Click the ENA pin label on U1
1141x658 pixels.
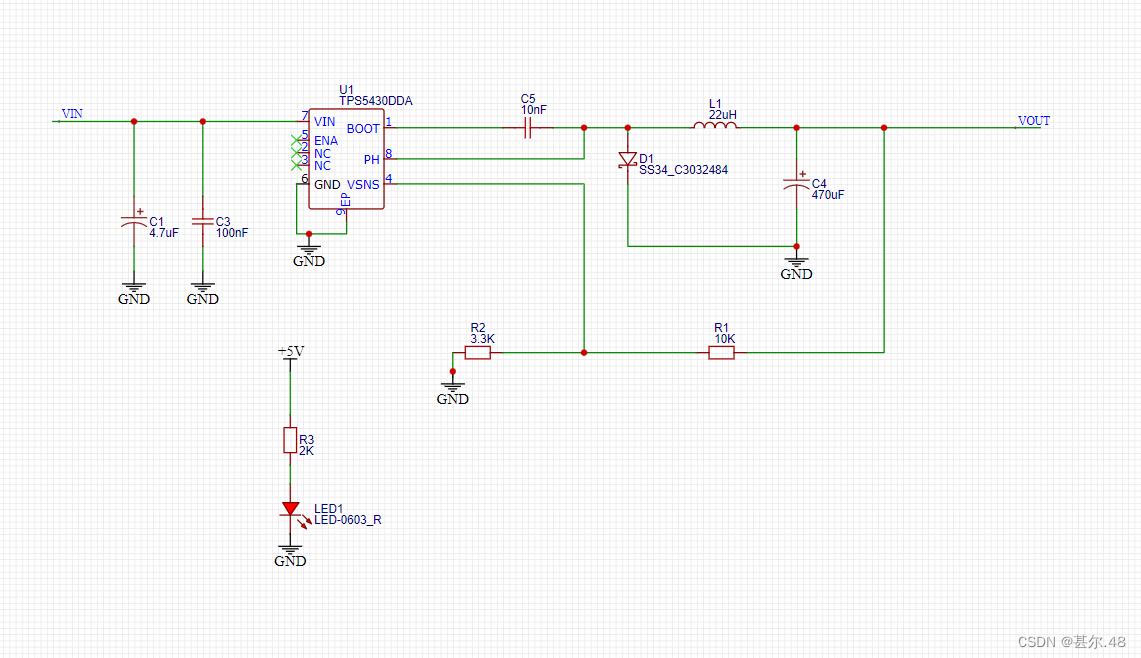click(326, 140)
